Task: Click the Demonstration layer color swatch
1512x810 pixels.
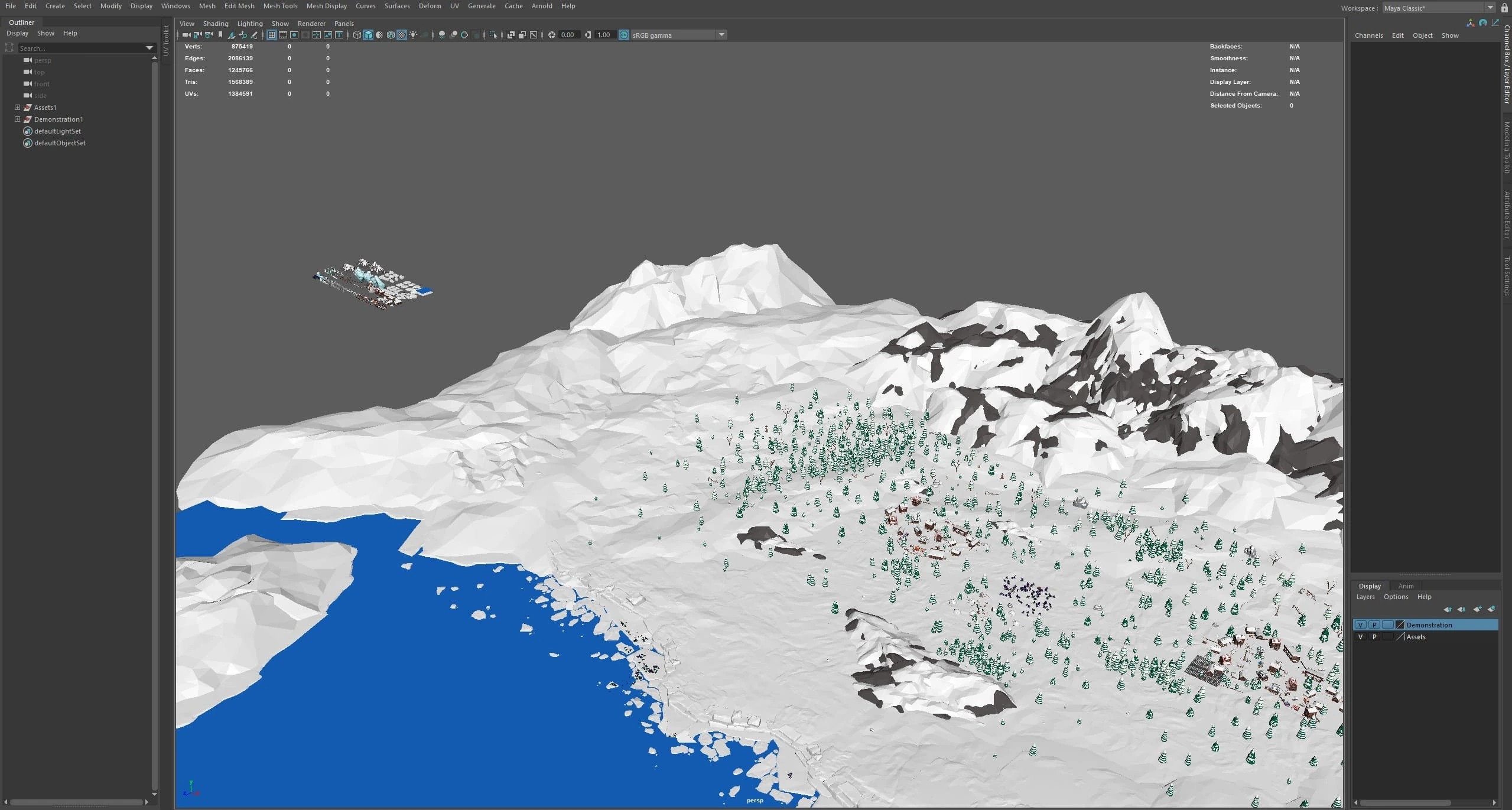Action: click(x=1400, y=625)
